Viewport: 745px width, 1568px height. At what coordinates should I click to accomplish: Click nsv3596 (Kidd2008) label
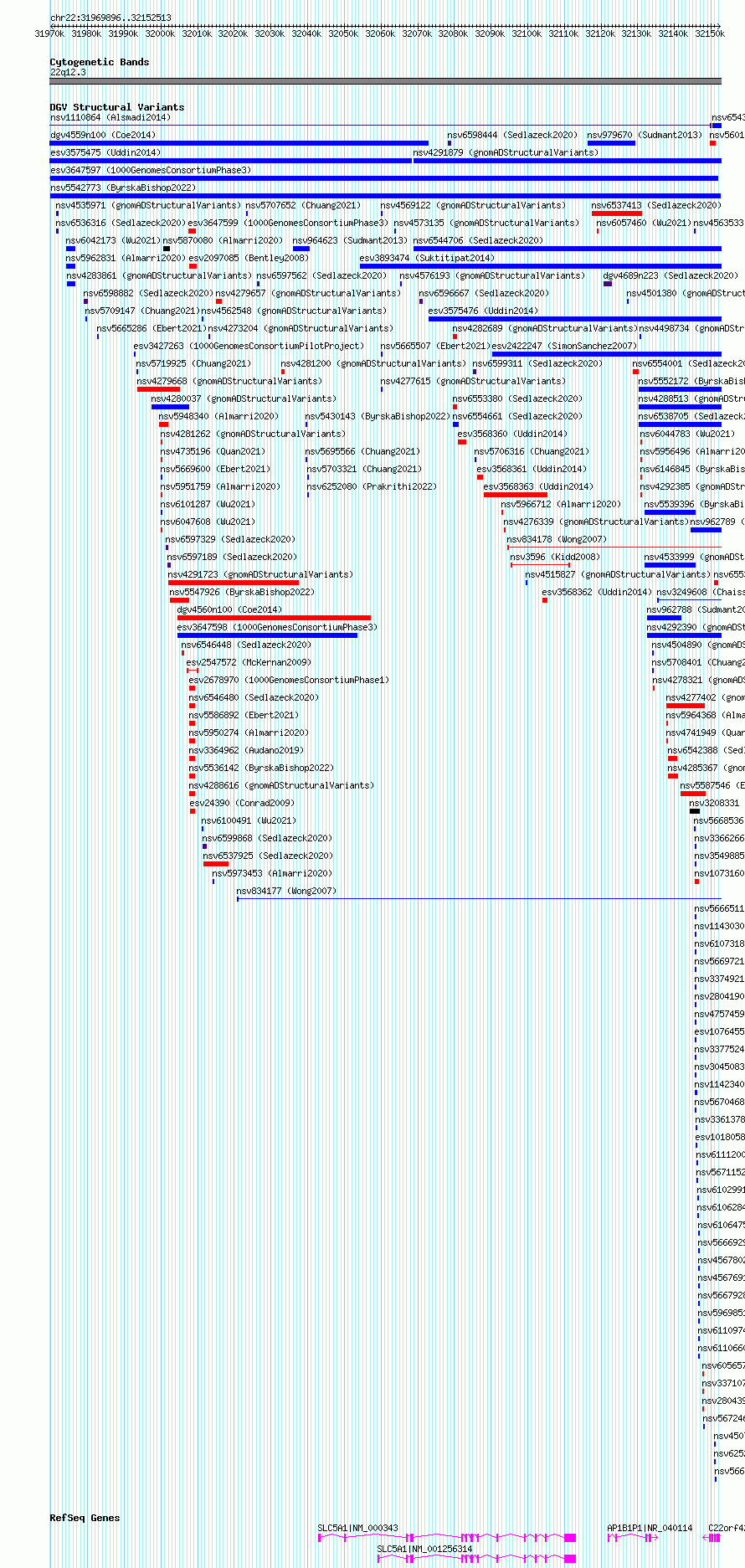(555, 557)
